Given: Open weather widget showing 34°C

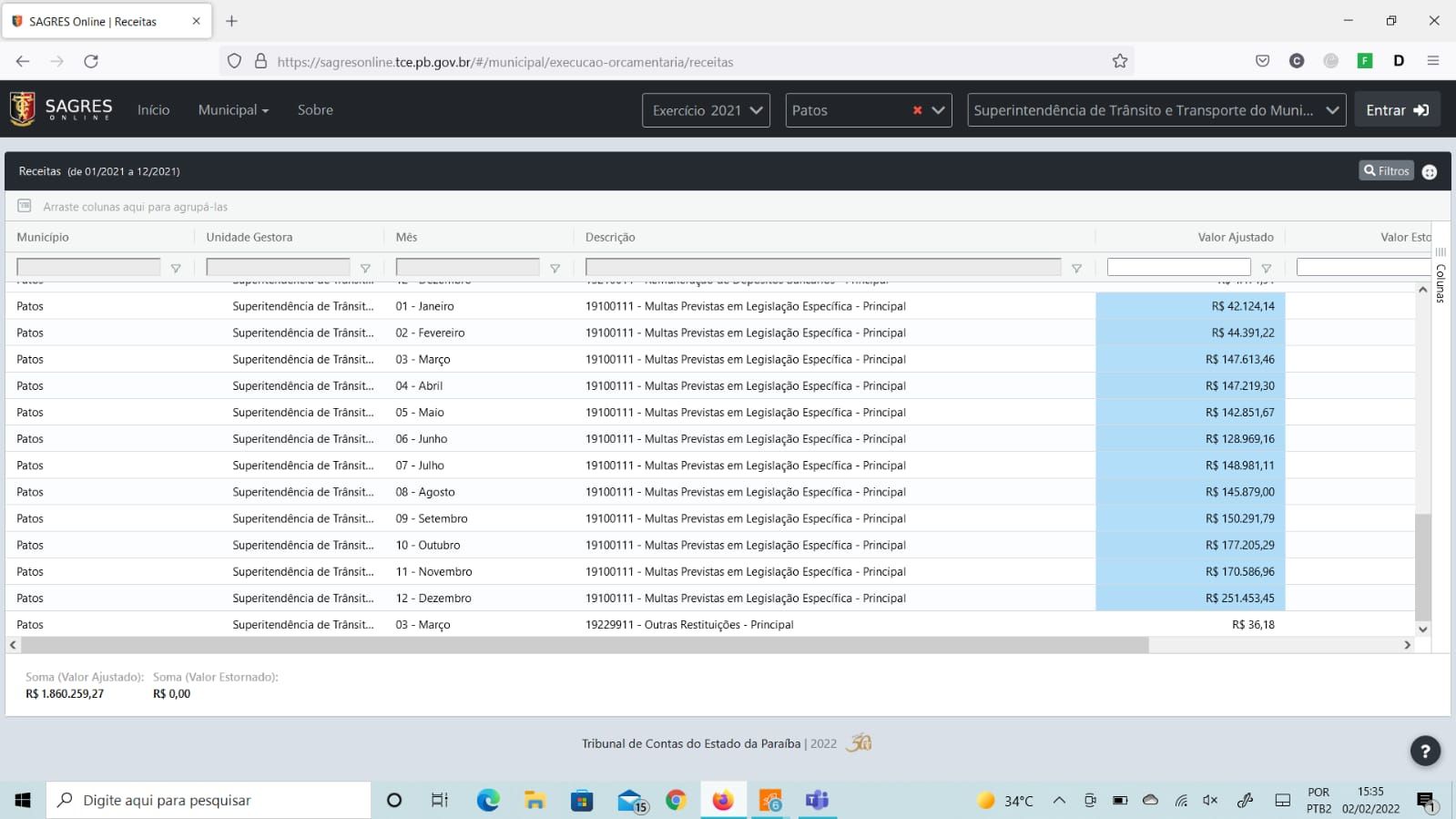Looking at the screenshot, I should [1005, 801].
